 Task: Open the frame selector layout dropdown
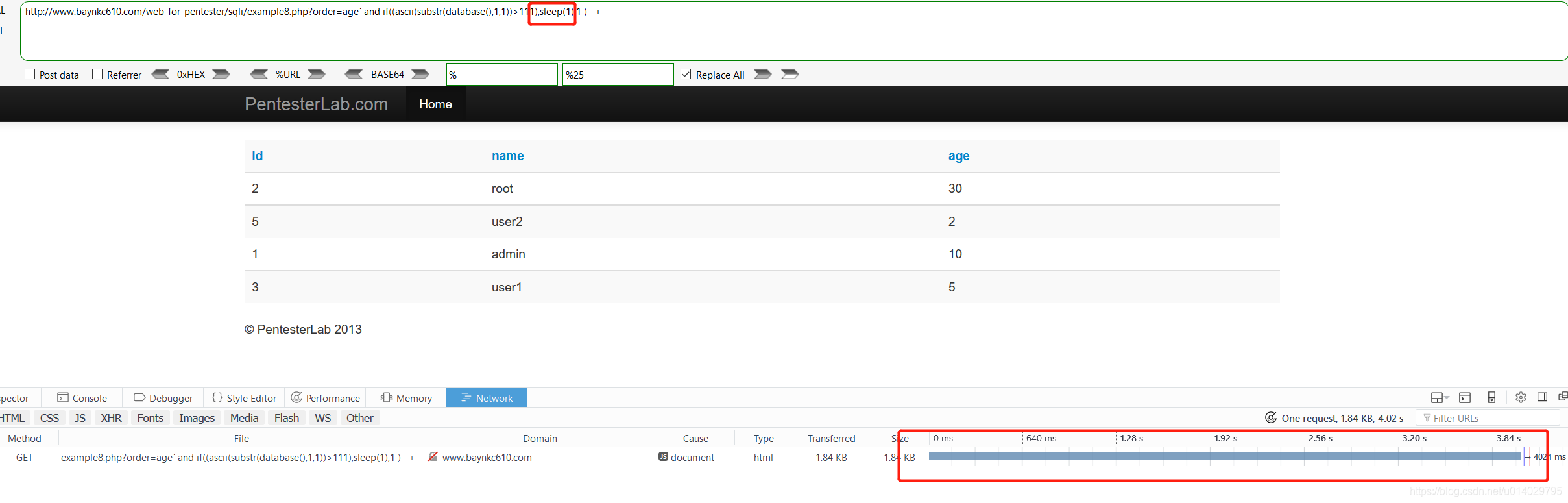pyautogui.click(x=1440, y=398)
